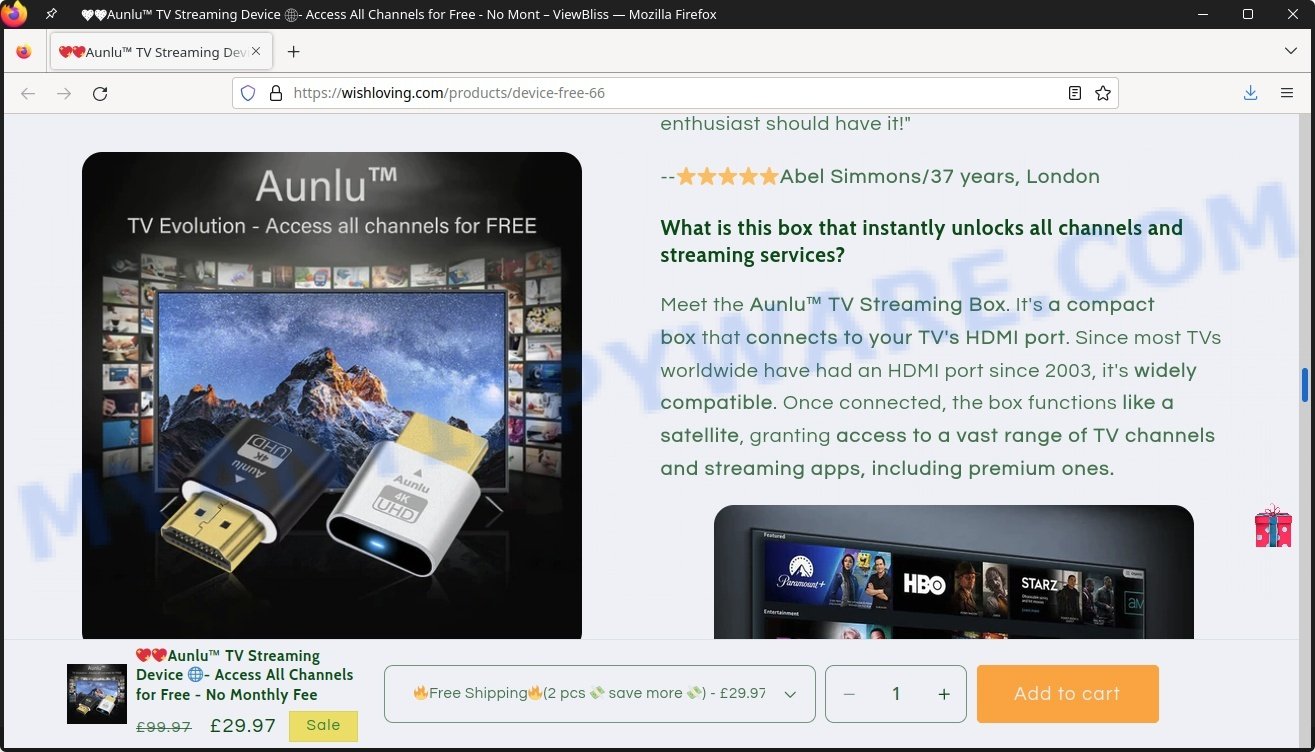The image size is (1315, 752).
Task: Click the Aunlu TV Streaming Box text
Action: point(878,305)
